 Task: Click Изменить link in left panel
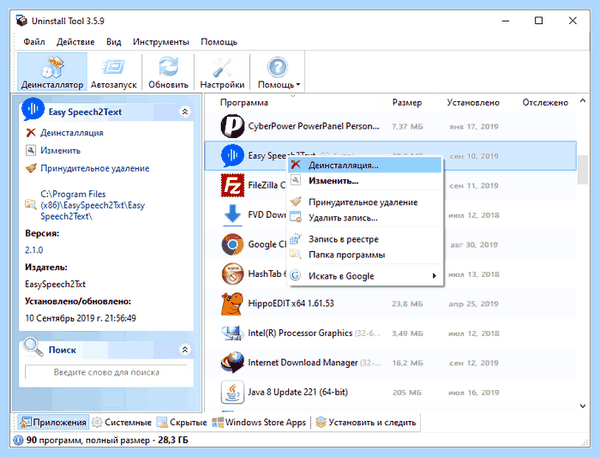tap(60, 150)
